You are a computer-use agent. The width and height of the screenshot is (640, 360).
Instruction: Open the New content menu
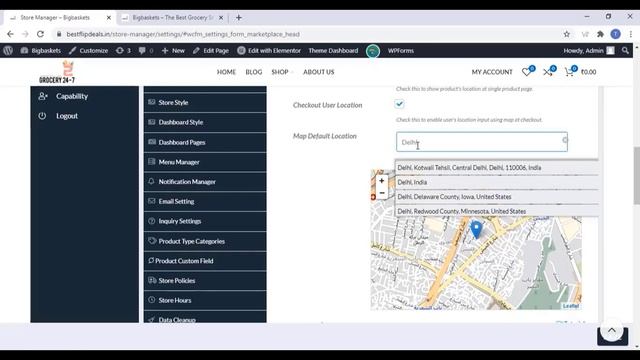(x=173, y=51)
